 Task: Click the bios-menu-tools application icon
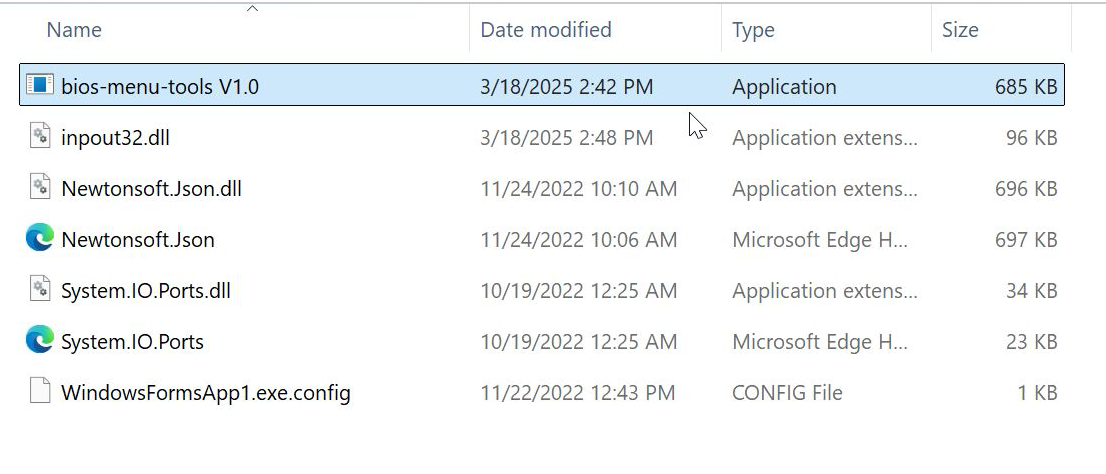tap(40, 86)
